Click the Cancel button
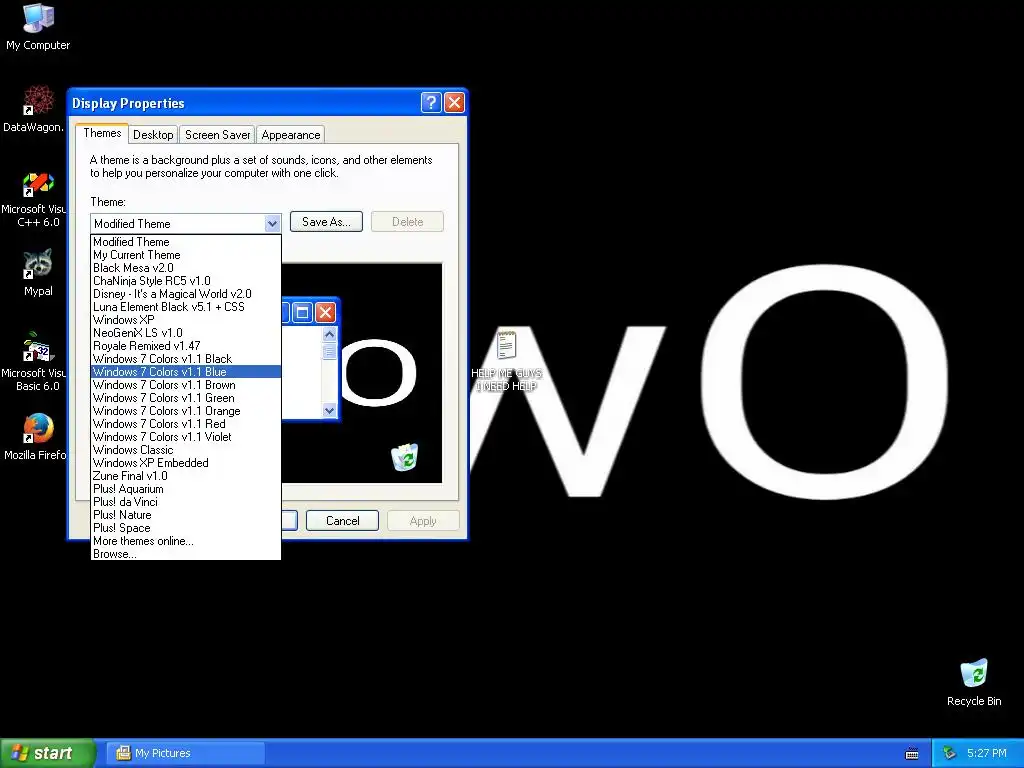The width and height of the screenshot is (1024, 768). pos(342,520)
